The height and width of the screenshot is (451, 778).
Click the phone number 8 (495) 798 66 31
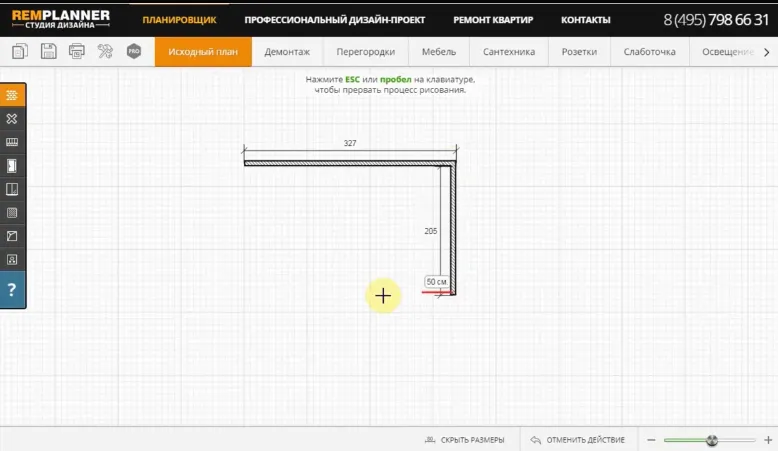click(x=716, y=19)
